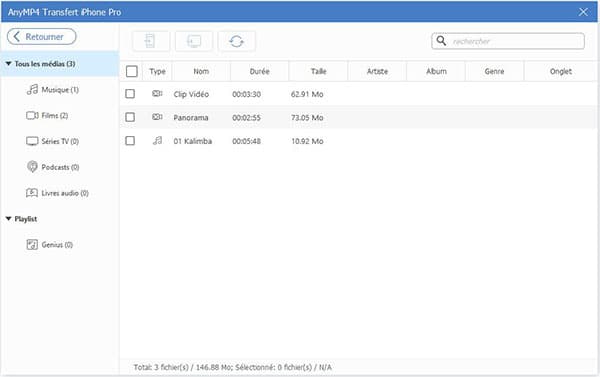Select the Clip Vidéo file name

pos(191,94)
